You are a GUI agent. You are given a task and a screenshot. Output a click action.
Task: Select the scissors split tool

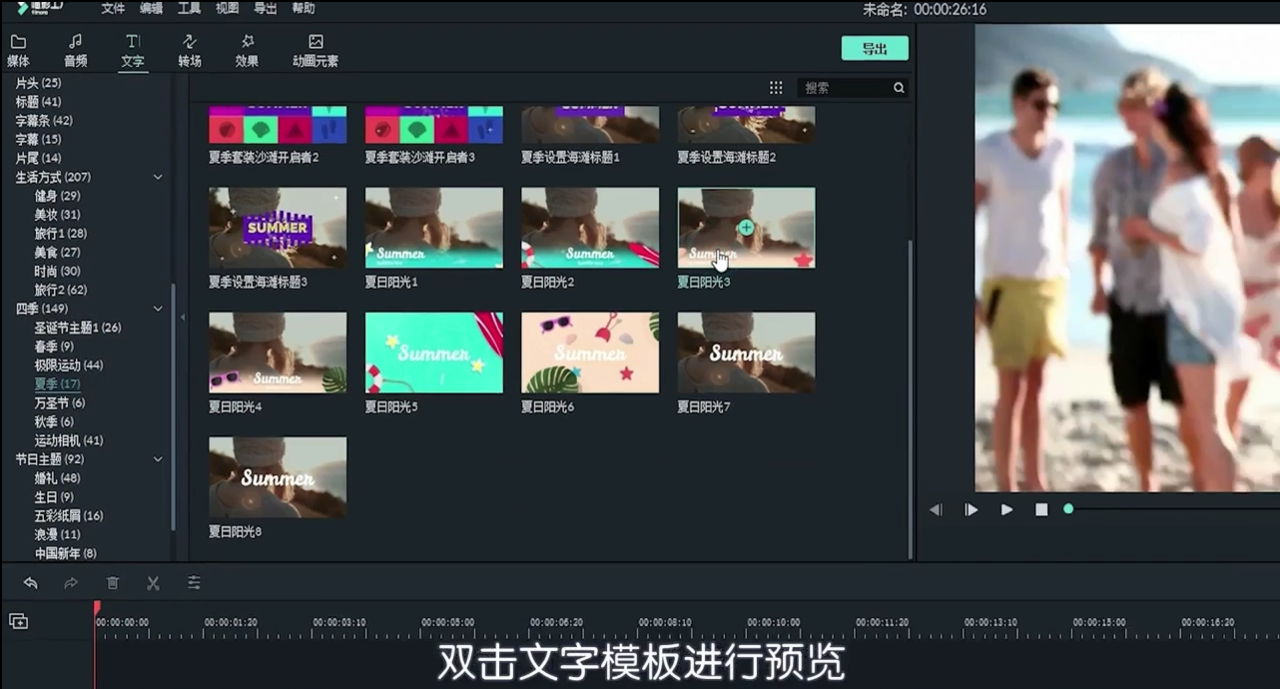coord(153,582)
